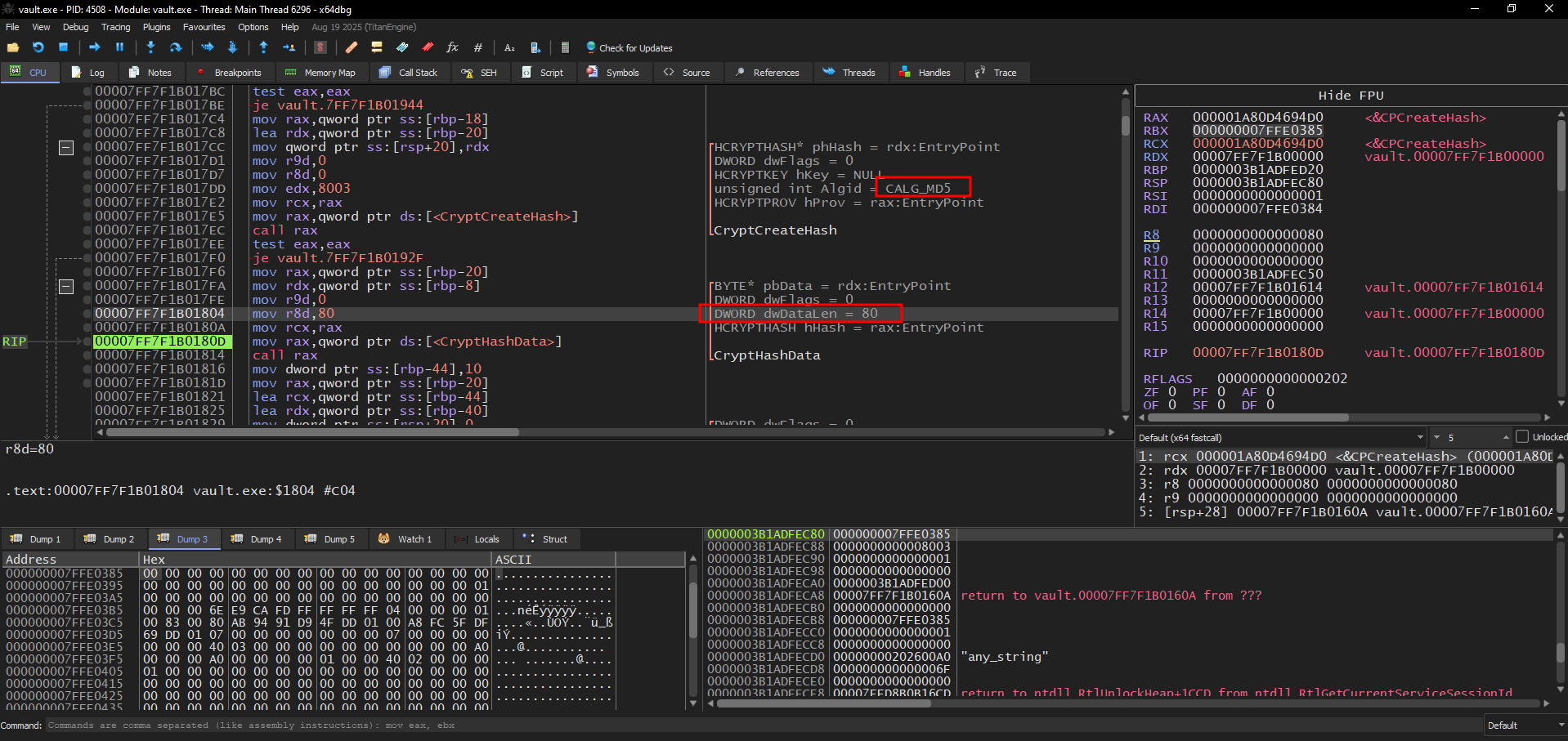Collapse the function block at 00007FF7F1B017FA

[66, 287]
